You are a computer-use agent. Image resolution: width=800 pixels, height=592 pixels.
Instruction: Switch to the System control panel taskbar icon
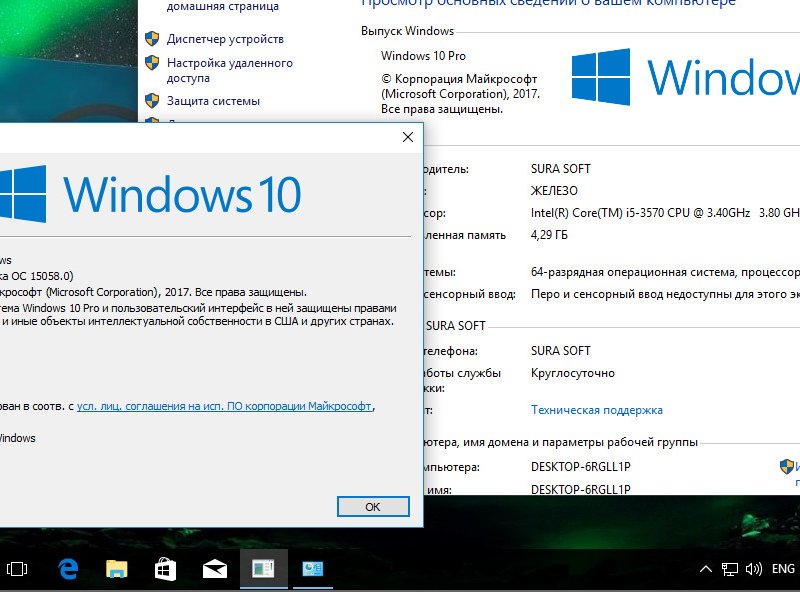[312, 569]
